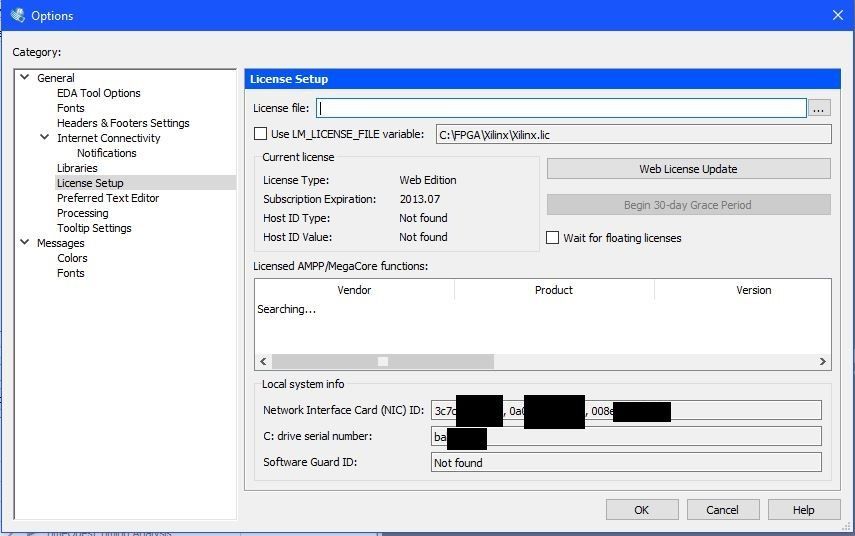Click the 'Subscription Expiration:' label
Screen dimensions: 855x536
pos(320,199)
